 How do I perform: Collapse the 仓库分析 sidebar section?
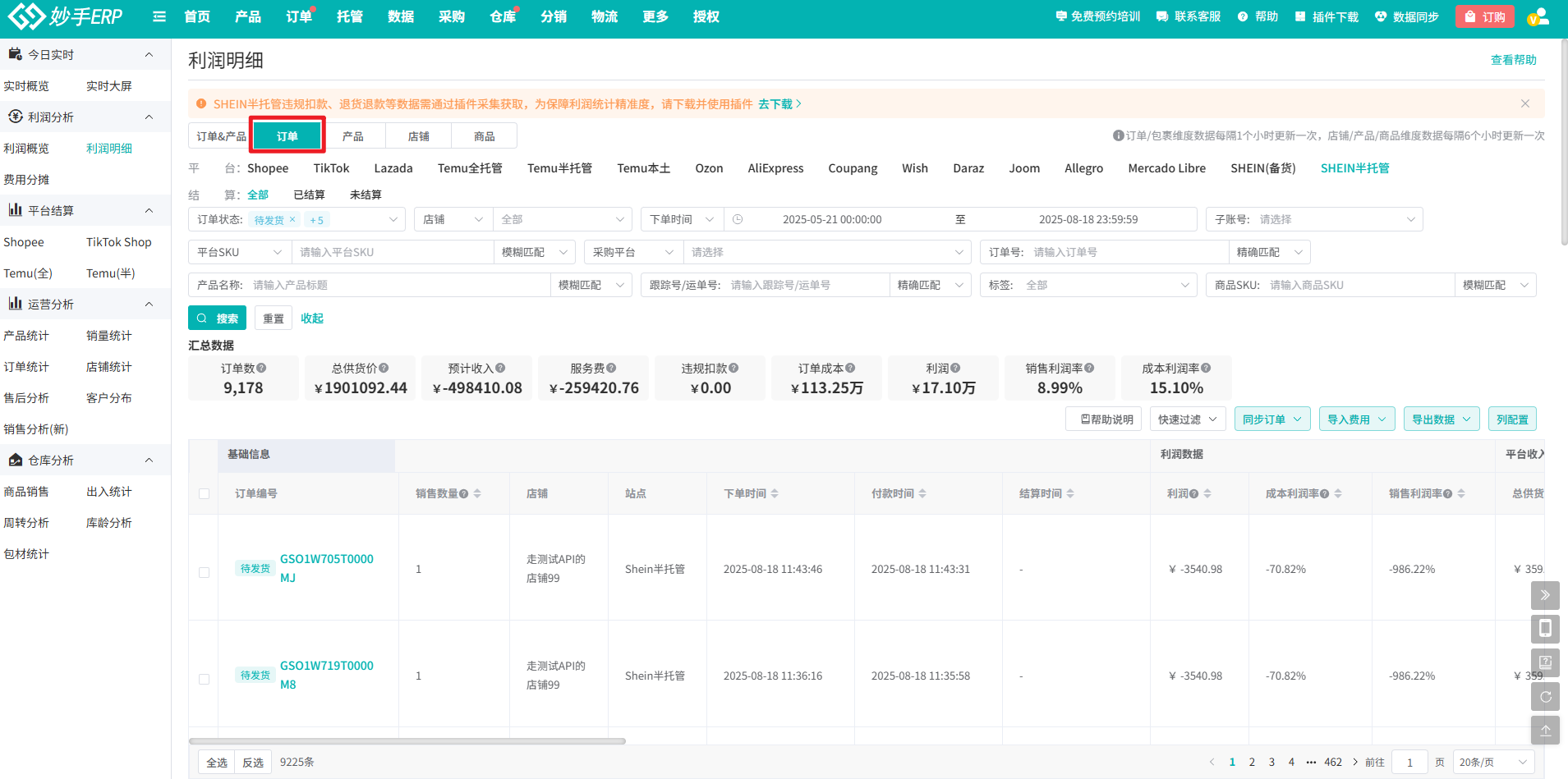click(x=149, y=461)
